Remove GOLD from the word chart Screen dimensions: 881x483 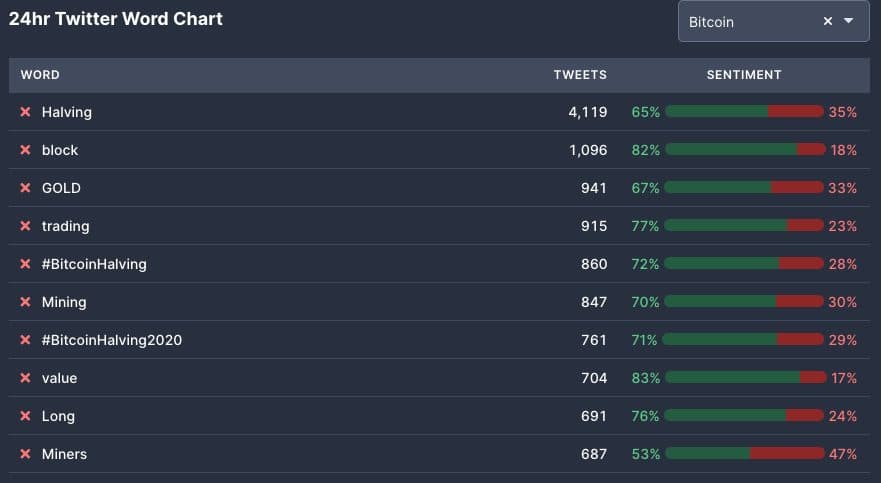point(26,188)
